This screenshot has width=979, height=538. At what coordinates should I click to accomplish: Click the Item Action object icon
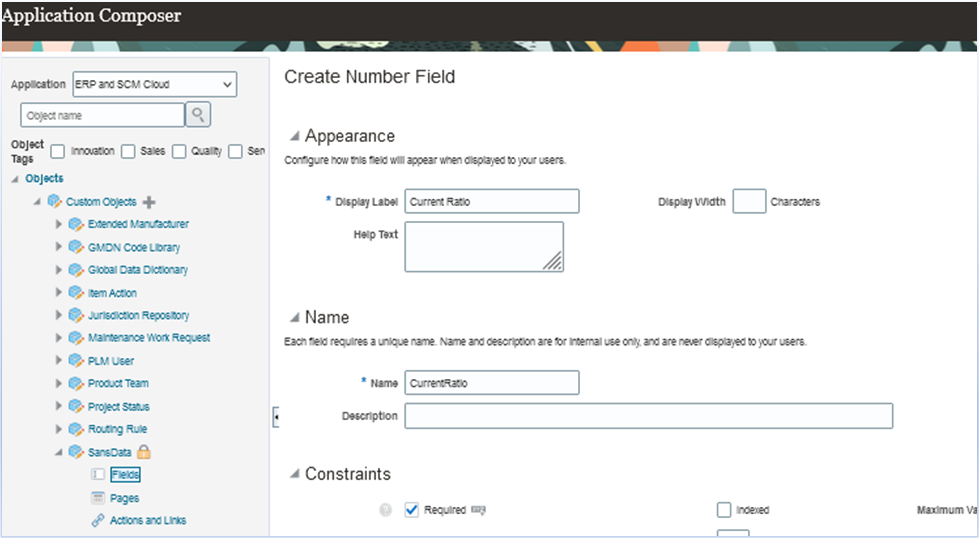76,293
